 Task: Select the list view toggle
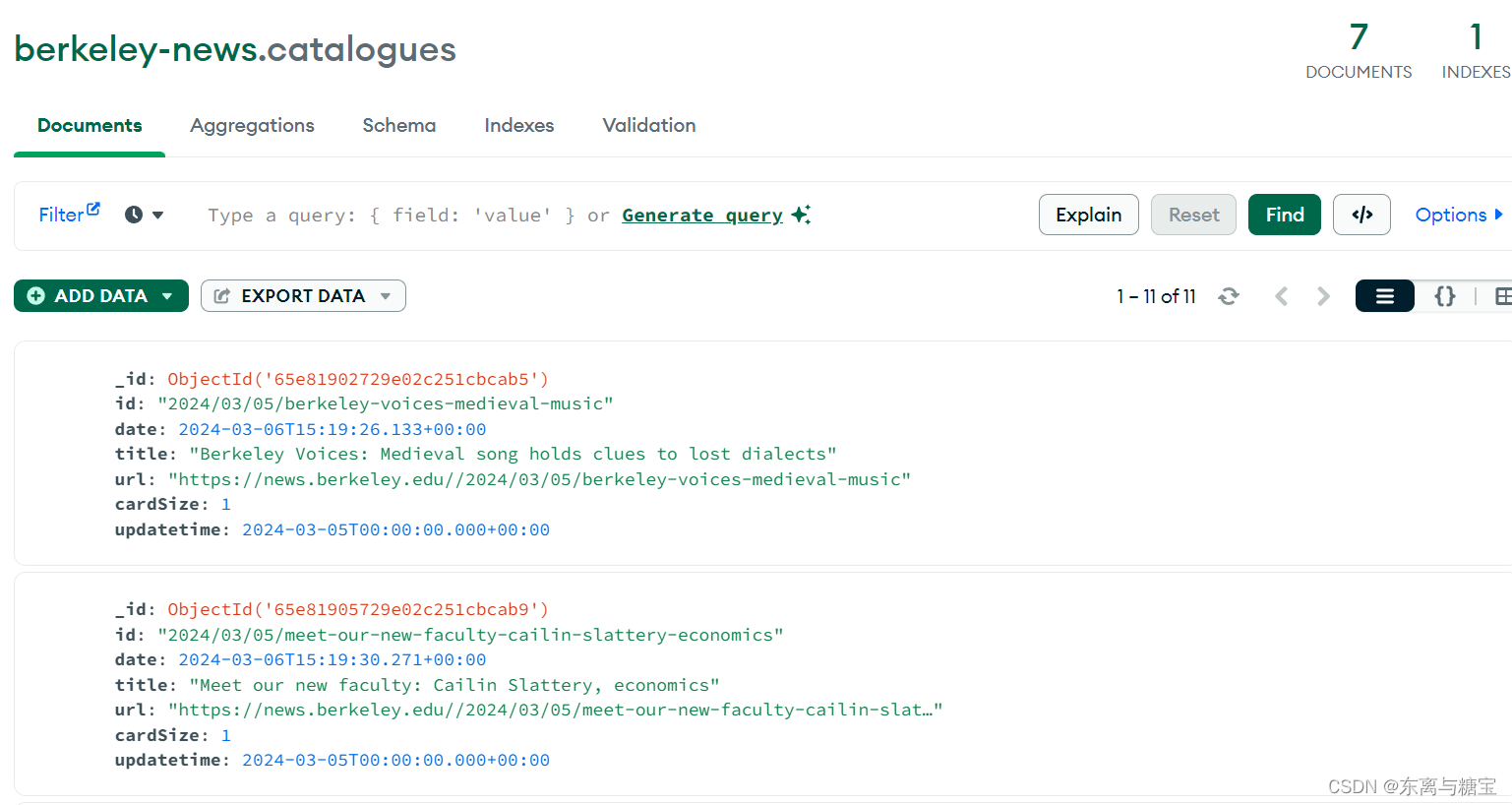click(x=1384, y=296)
